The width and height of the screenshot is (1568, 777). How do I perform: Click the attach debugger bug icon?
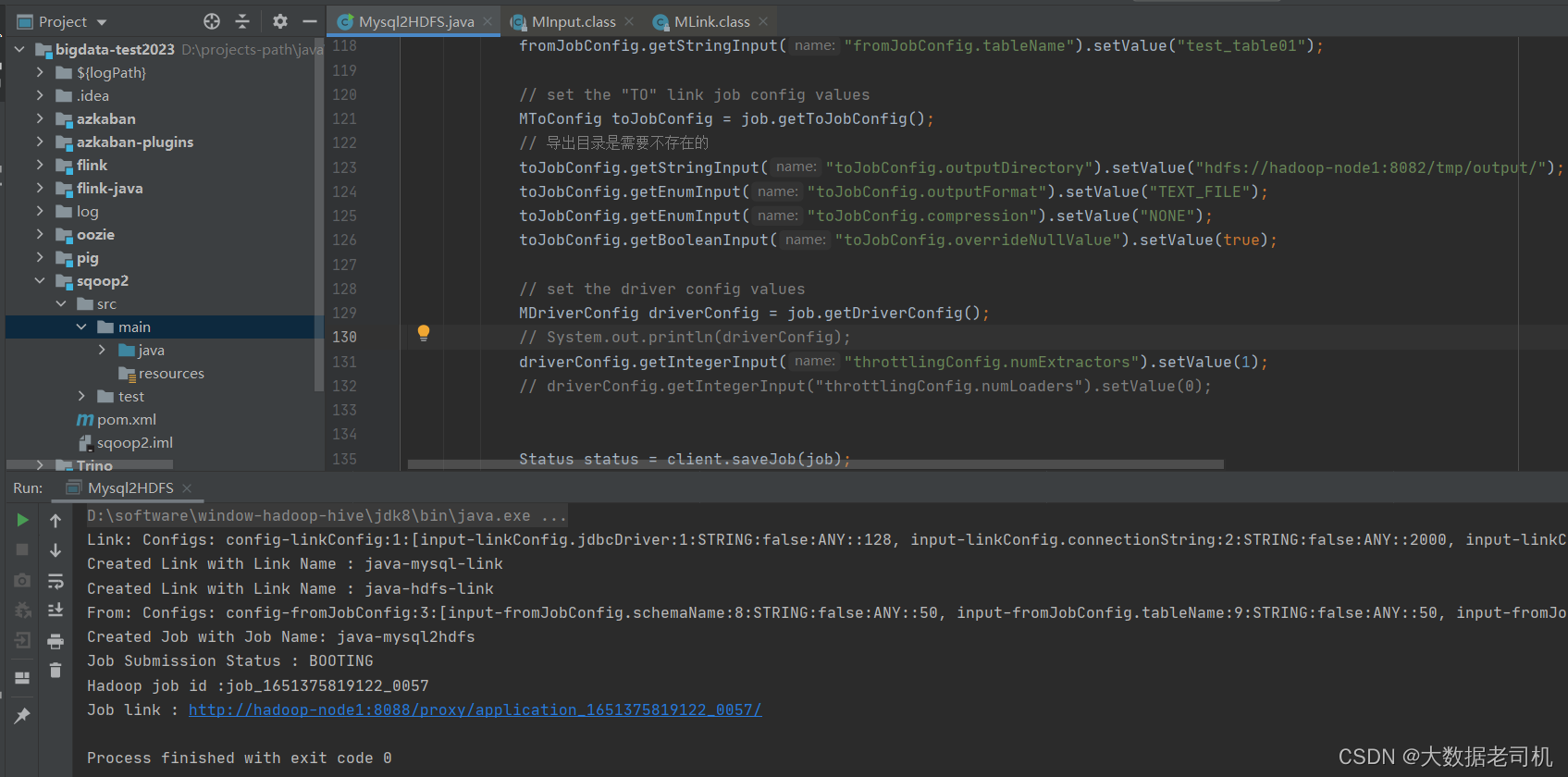pos(22,610)
